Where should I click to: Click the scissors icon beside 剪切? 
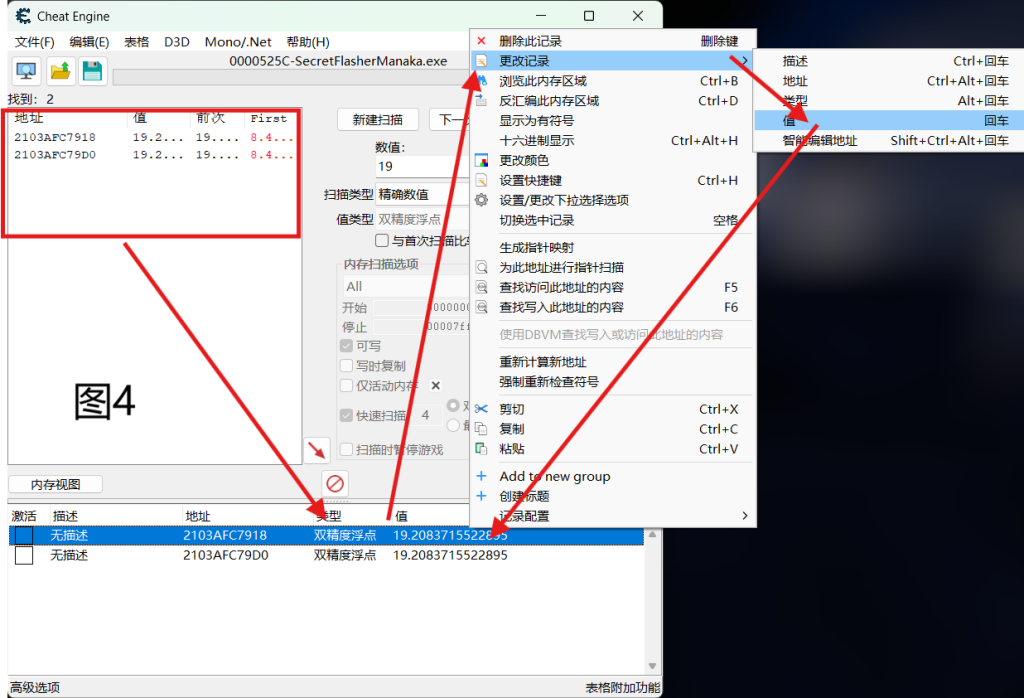[x=481, y=409]
